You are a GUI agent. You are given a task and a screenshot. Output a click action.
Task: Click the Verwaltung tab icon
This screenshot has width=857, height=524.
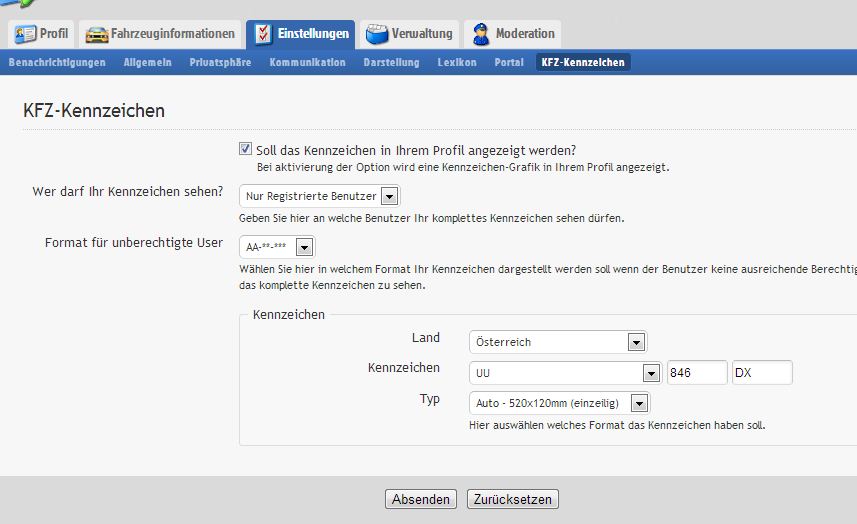tap(377, 34)
